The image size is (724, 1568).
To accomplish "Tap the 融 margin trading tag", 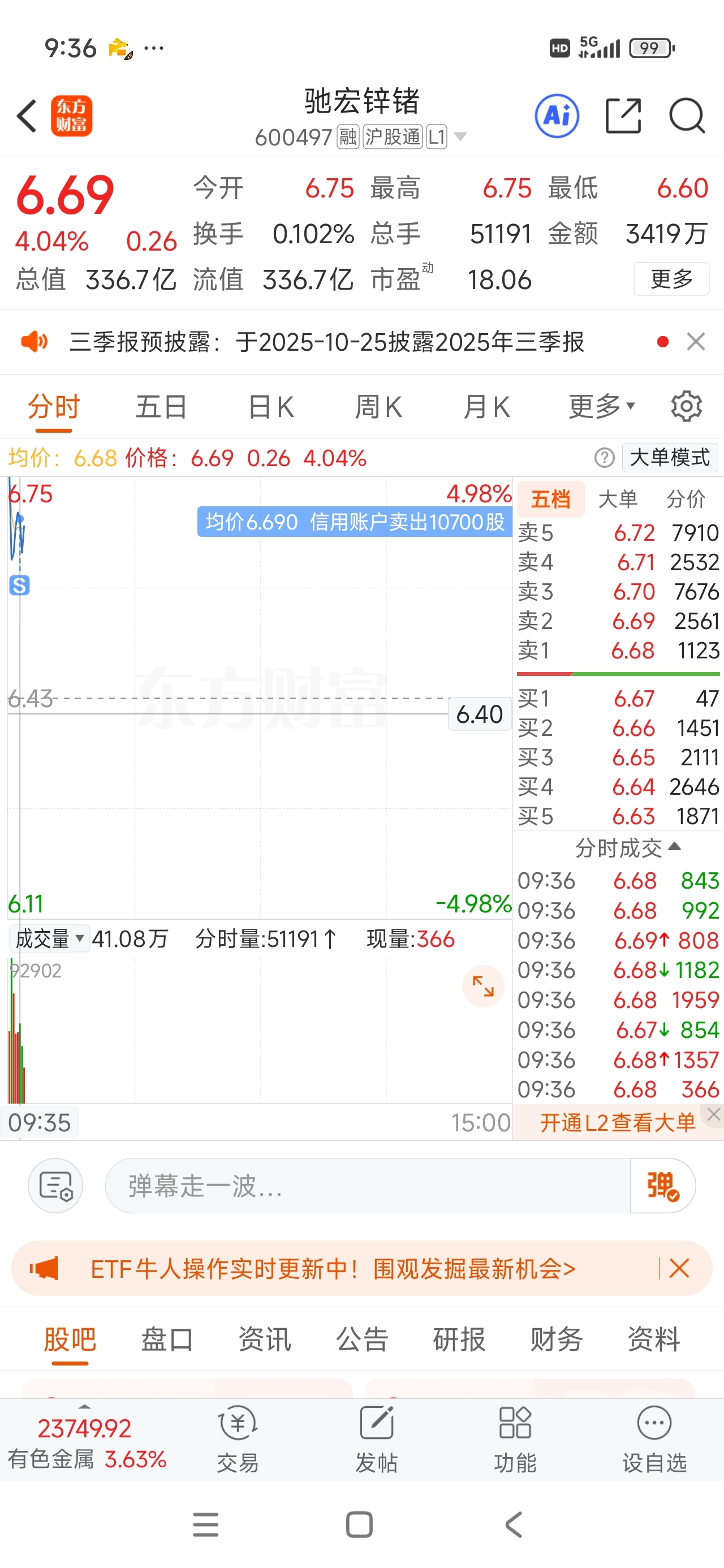I will pos(348,137).
